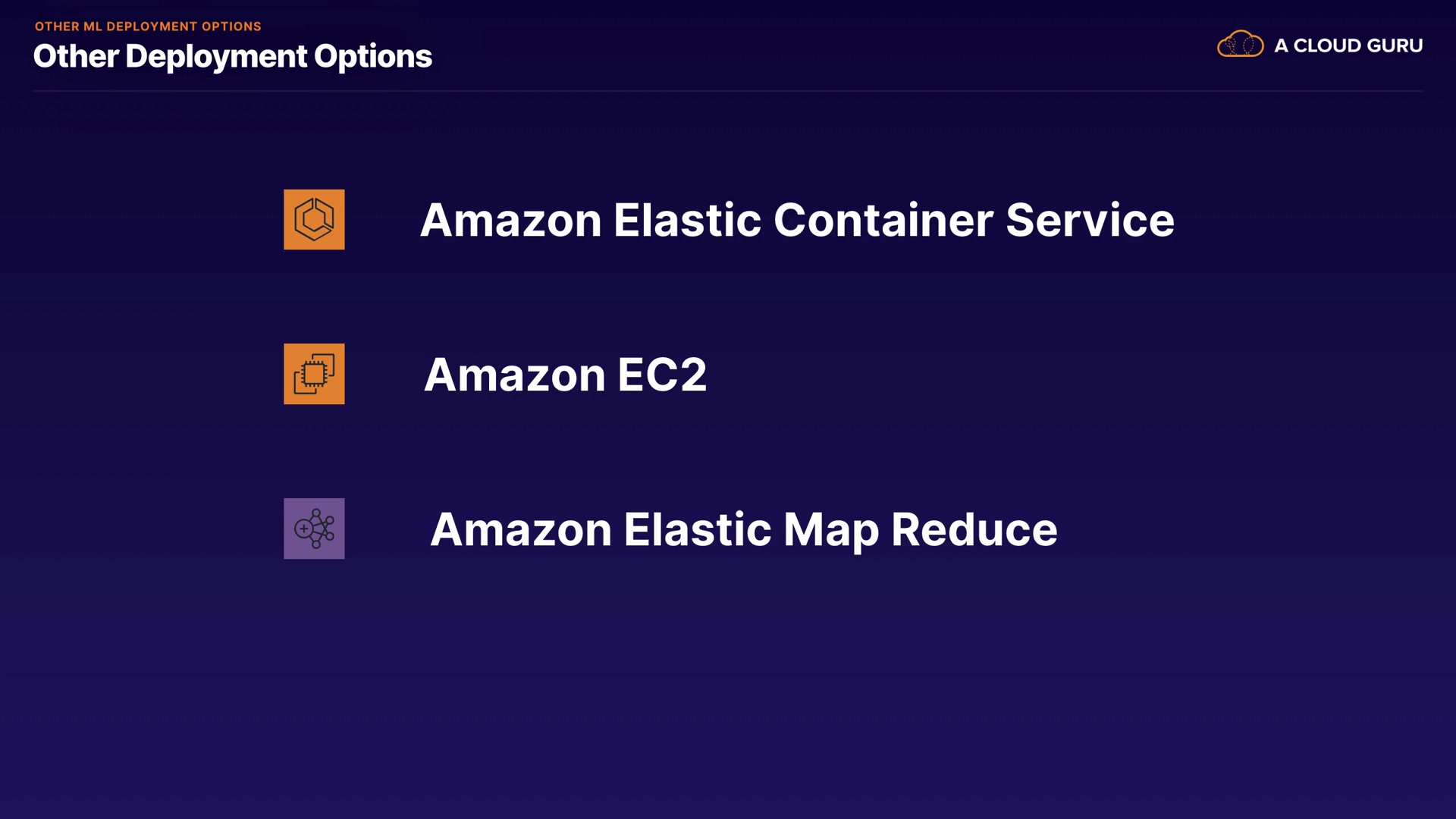This screenshot has width=1456, height=819.
Task: Click the "A CLOUD GURU" brand text
Action: (x=1348, y=45)
